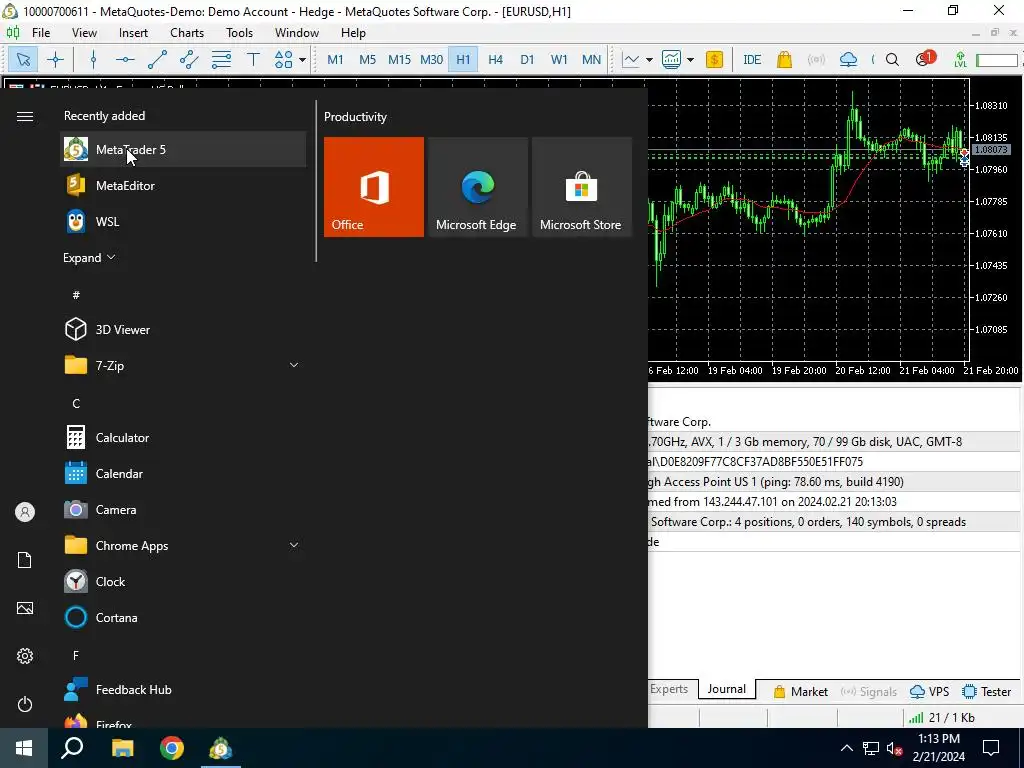Select the Fibonacci retracement tool

coord(221,59)
